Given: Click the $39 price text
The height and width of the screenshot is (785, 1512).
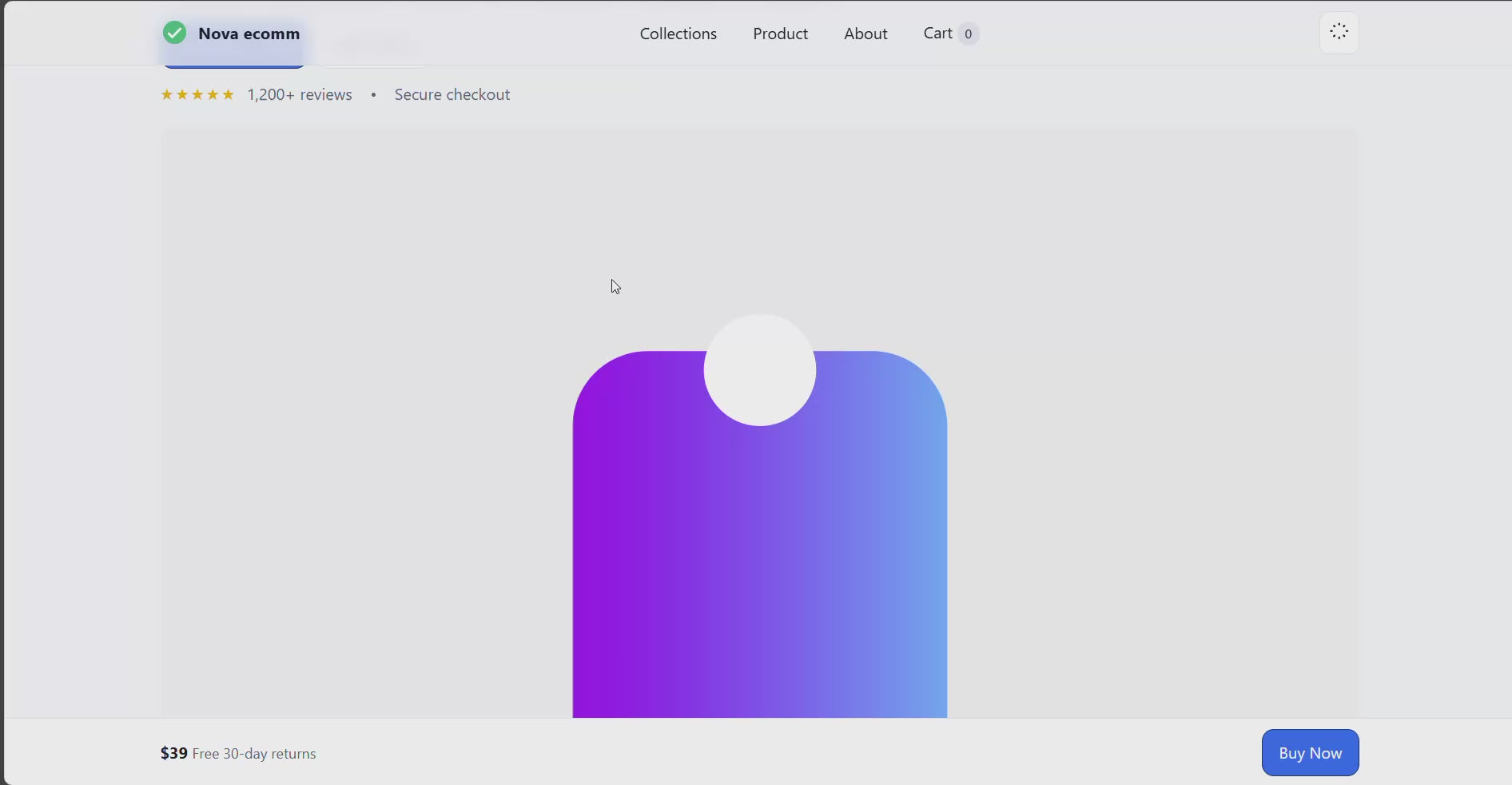Looking at the screenshot, I should [x=173, y=753].
